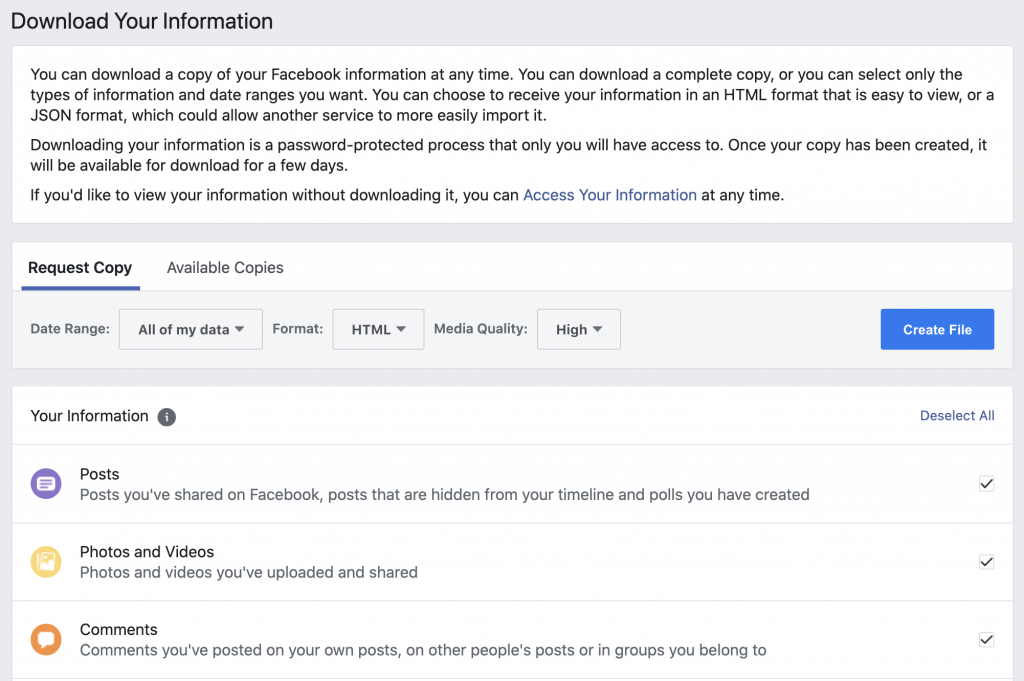The width and height of the screenshot is (1024, 681).
Task: Click the purple Posts icon
Action: [46, 484]
